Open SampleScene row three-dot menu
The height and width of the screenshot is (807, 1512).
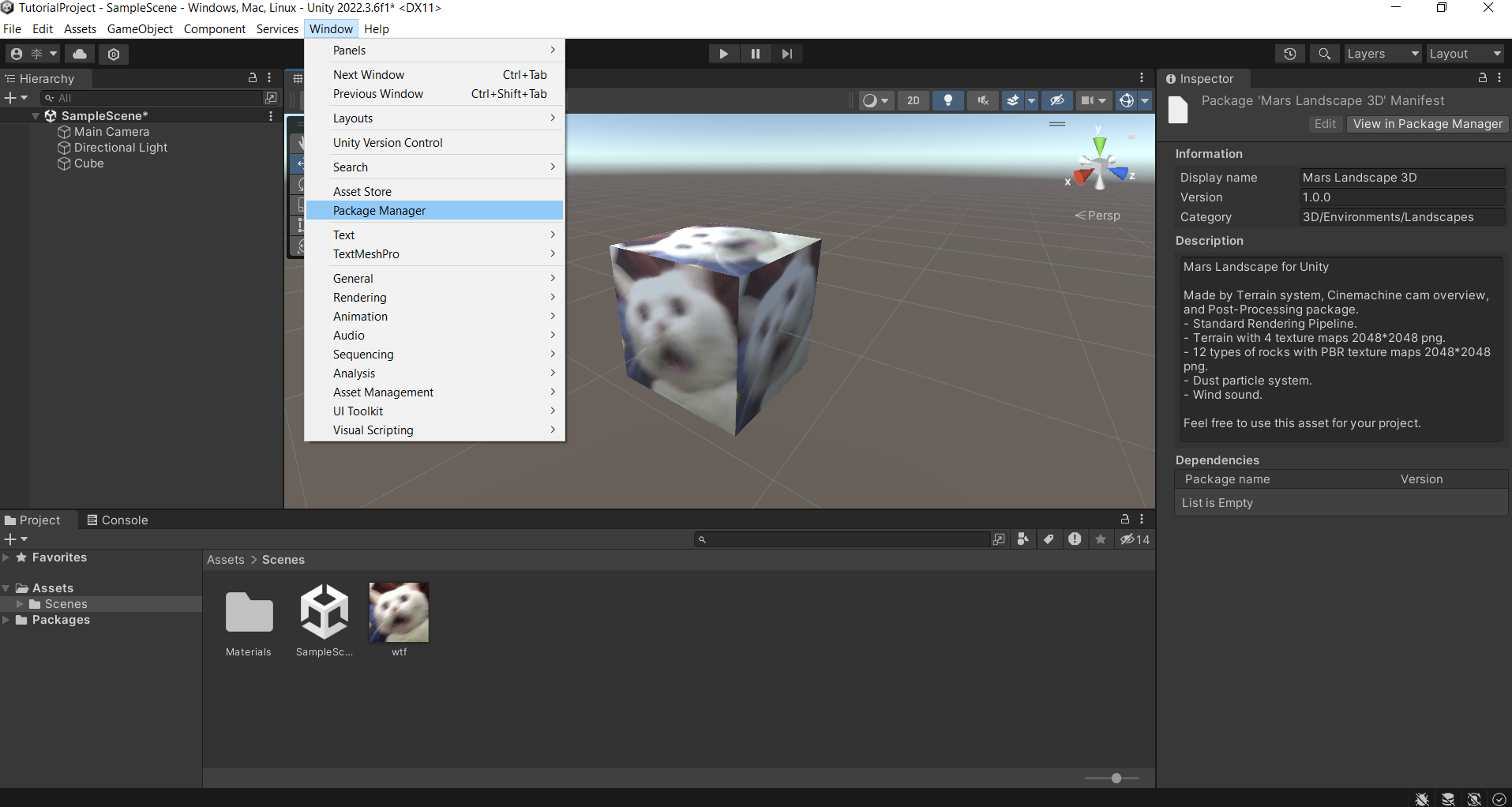tap(271, 116)
